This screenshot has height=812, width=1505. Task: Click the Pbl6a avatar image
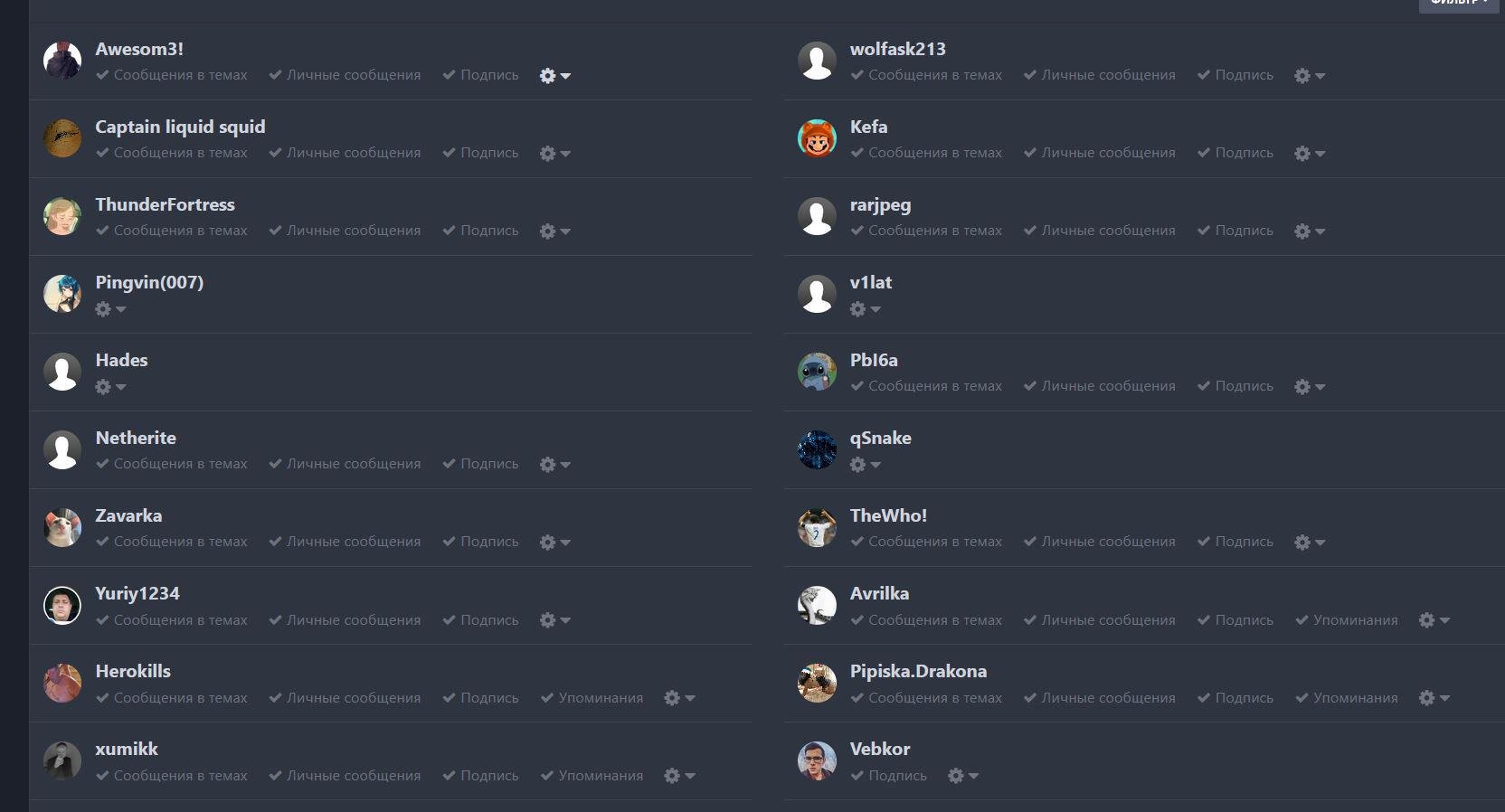coord(817,372)
